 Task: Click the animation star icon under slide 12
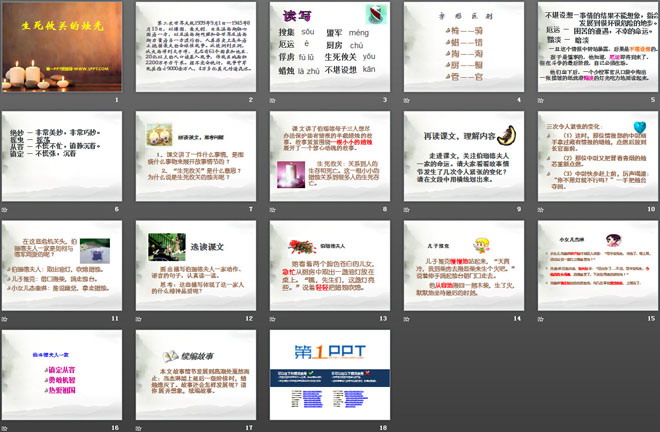tap(138, 319)
